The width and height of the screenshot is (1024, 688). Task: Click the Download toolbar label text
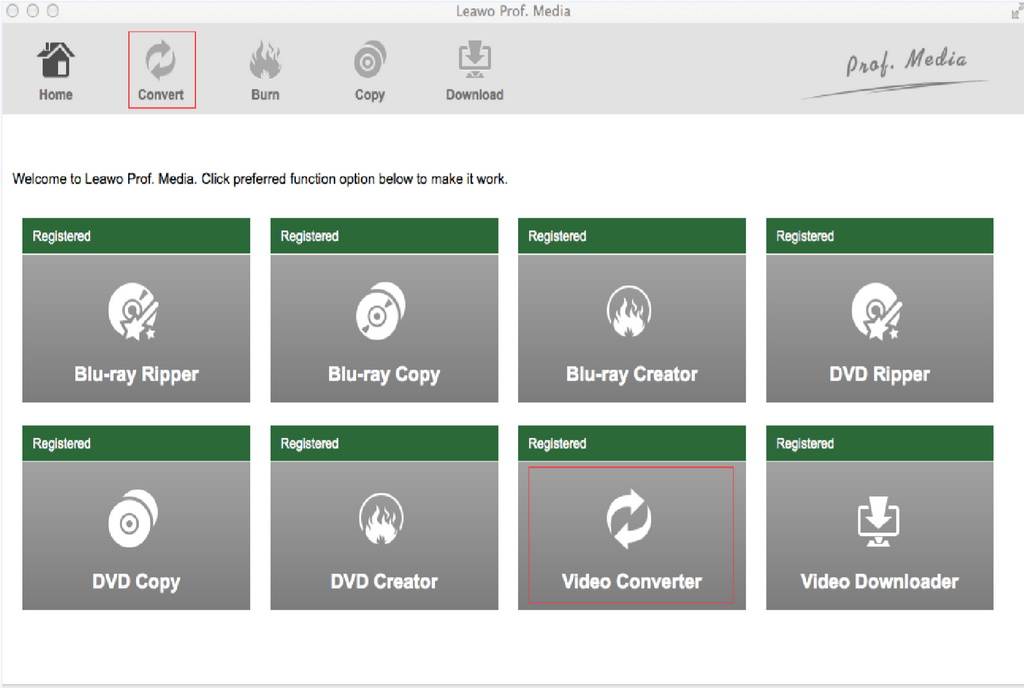click(475, 95)
